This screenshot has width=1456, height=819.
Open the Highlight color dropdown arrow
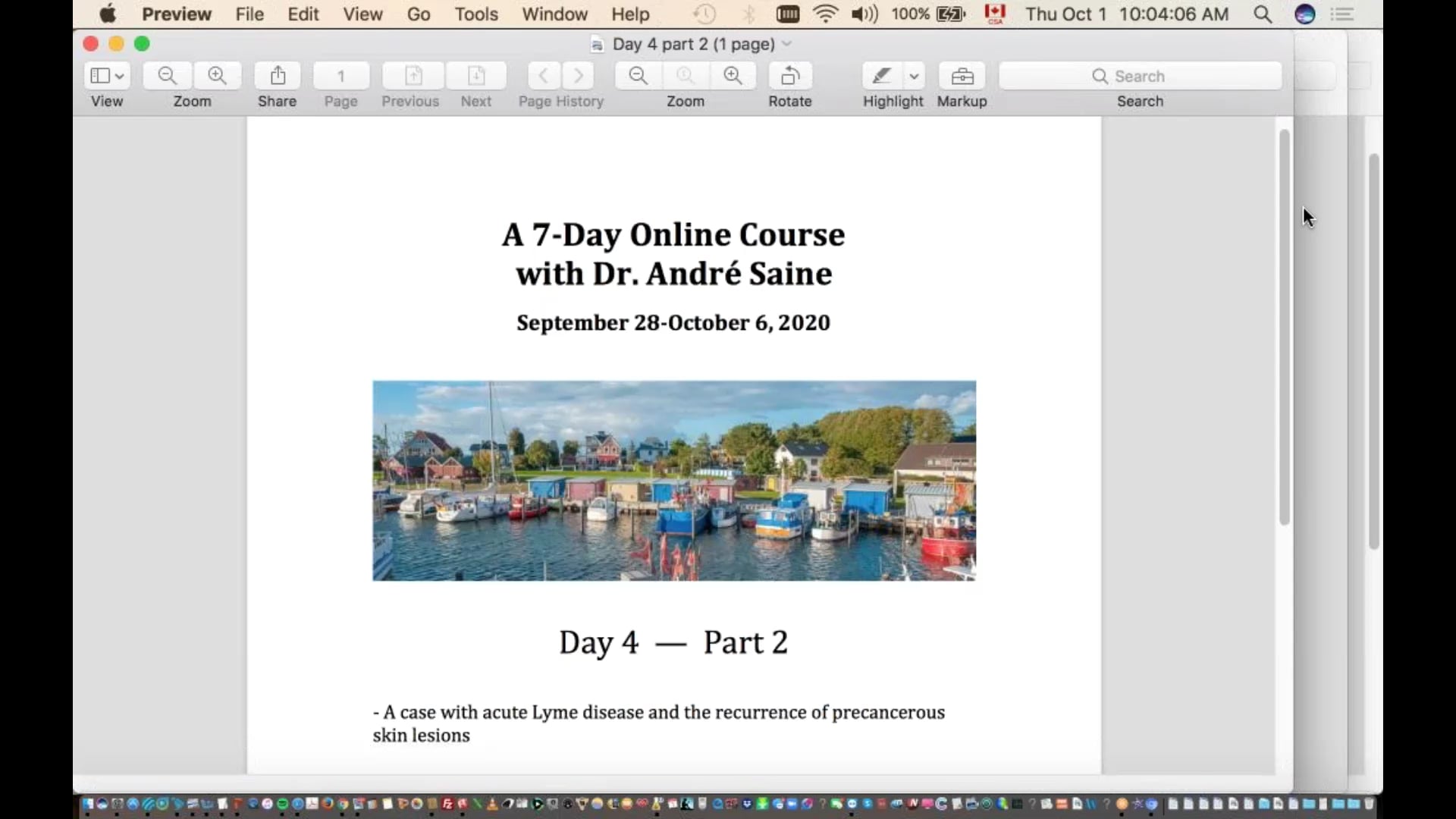(915, 76)
